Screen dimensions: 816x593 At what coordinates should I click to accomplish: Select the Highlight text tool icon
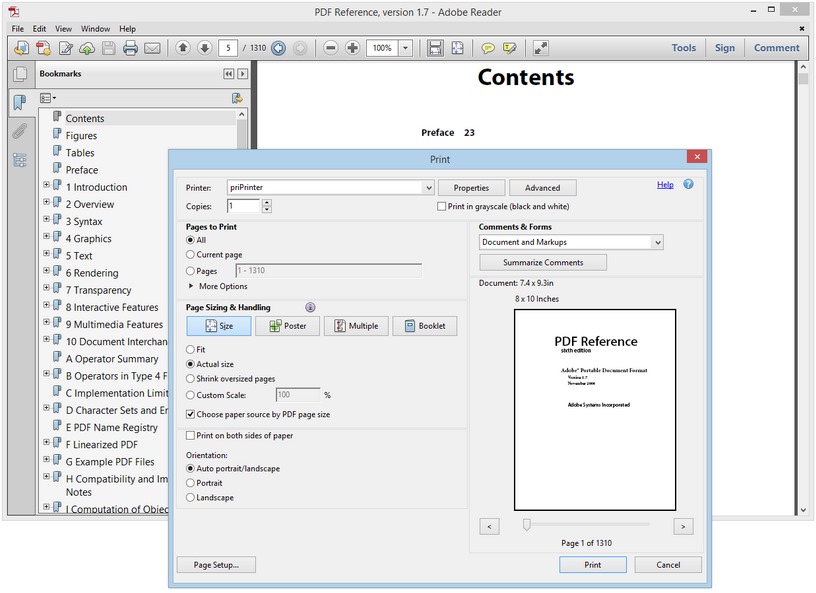(509, 48)
